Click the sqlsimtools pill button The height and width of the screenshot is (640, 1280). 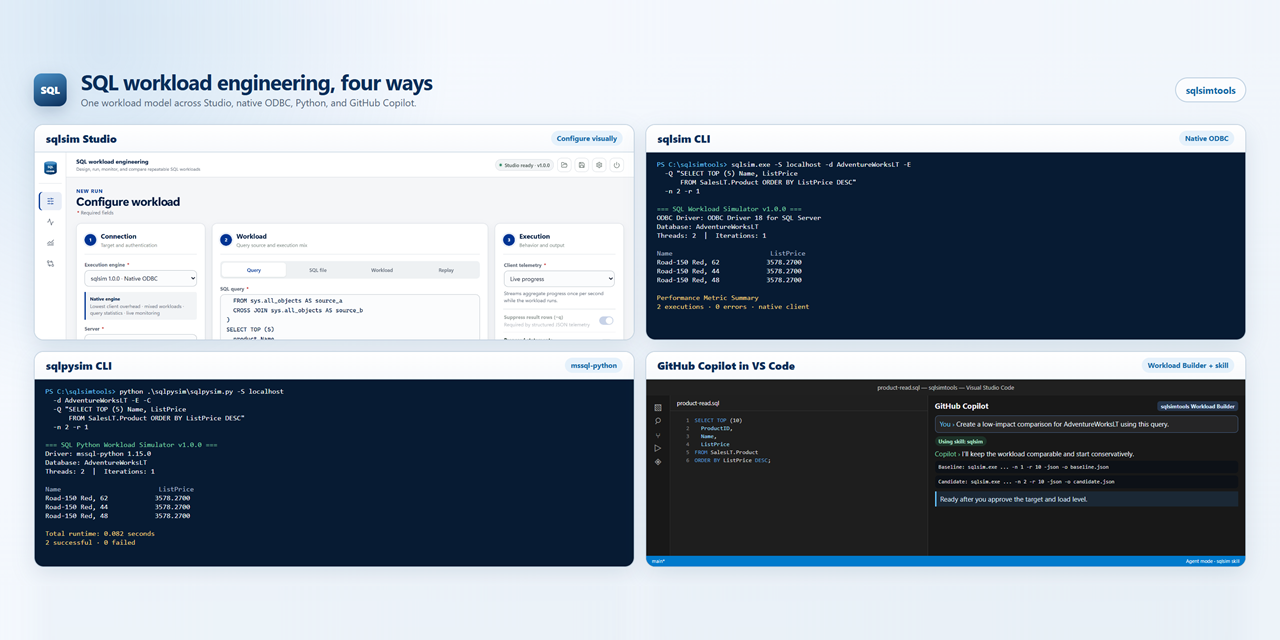tap(1210, 90)
